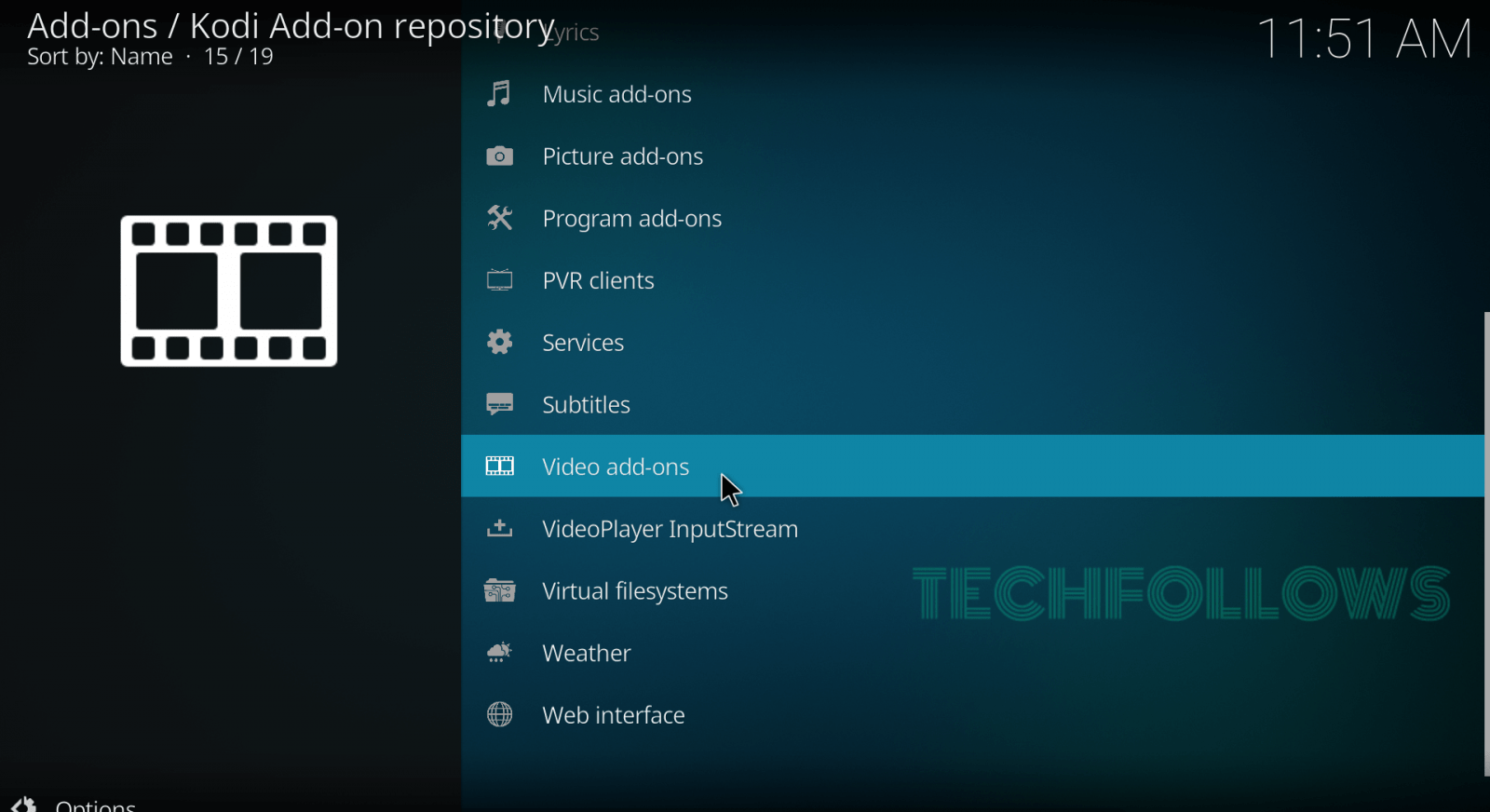This screenshot has height=812, width=1490.
Task: Click the TV icon beside PVR clients
Action: pyautogui.click(x=499, y=280)
